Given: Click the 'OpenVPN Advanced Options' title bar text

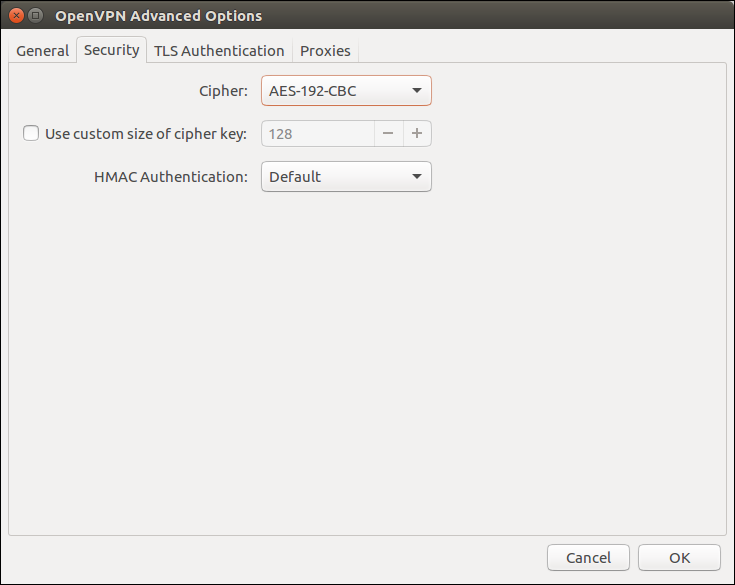Looking at the screenshot, I should [x=158, y=16].
